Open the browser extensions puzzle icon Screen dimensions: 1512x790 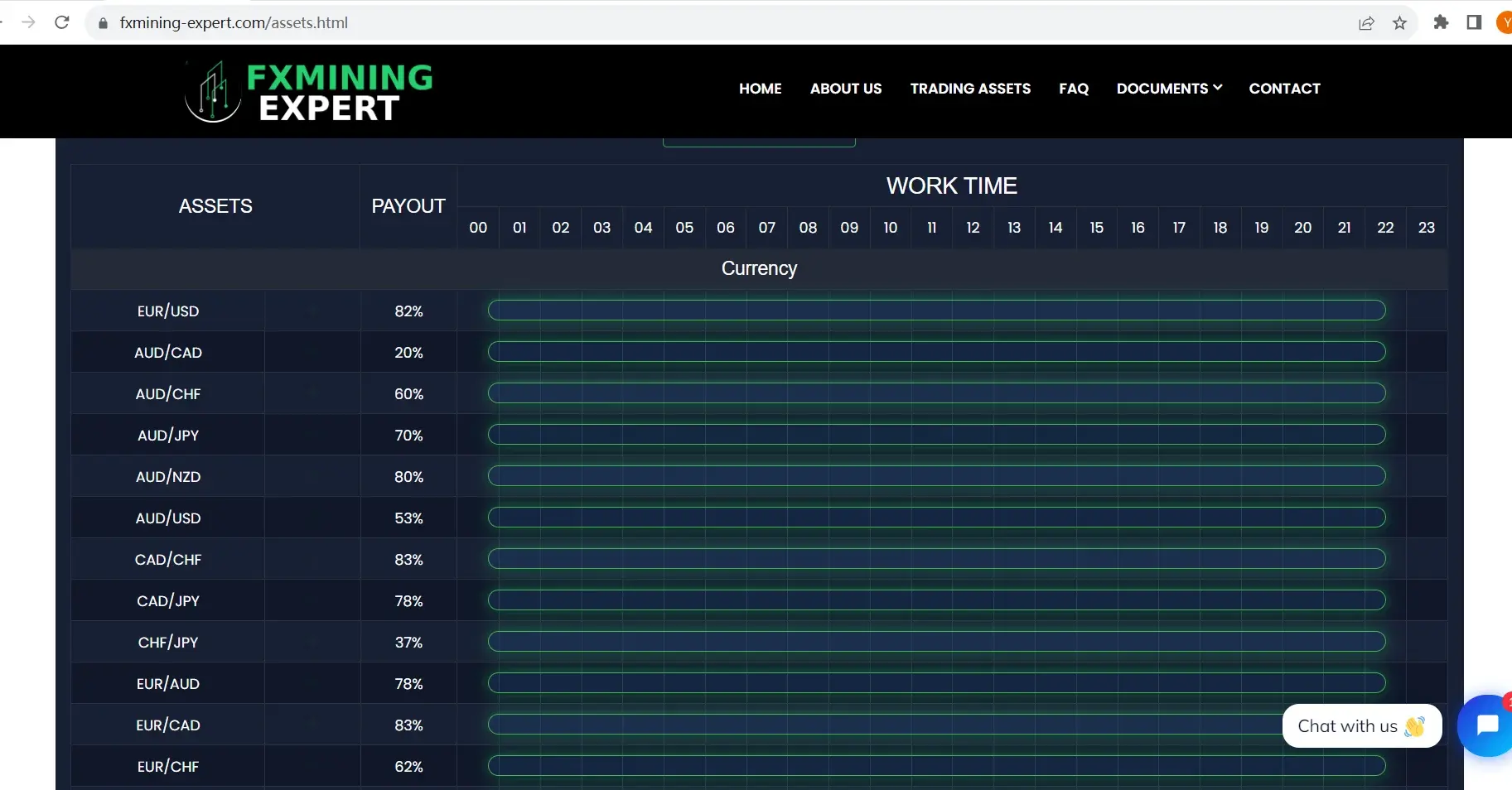click(x=1441, y=22)
